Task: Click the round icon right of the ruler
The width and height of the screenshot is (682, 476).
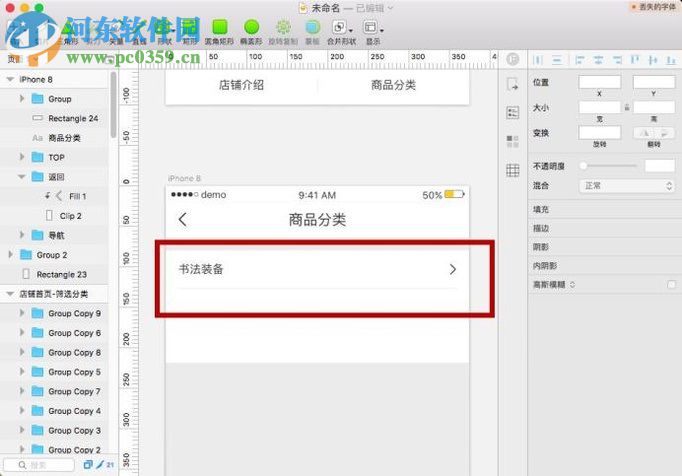Action: click(x=513, y=59)
